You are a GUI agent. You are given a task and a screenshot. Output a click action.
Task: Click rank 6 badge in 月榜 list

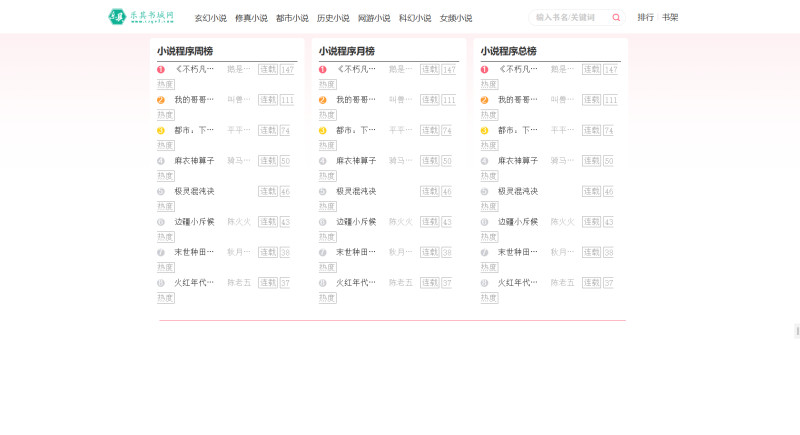click(322, 222)
